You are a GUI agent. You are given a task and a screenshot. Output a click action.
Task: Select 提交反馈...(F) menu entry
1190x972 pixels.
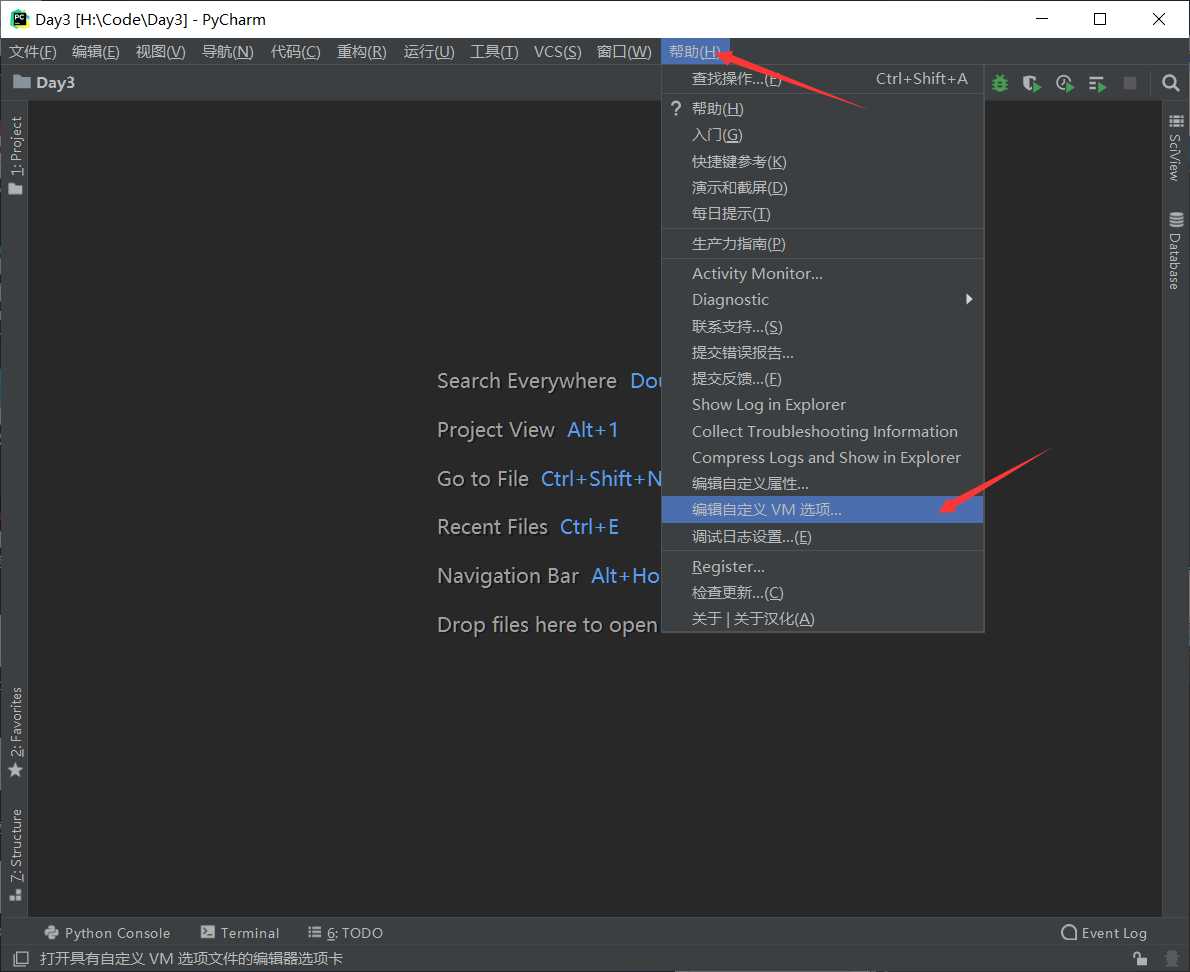pyautogui.click(x=823, y=379)
